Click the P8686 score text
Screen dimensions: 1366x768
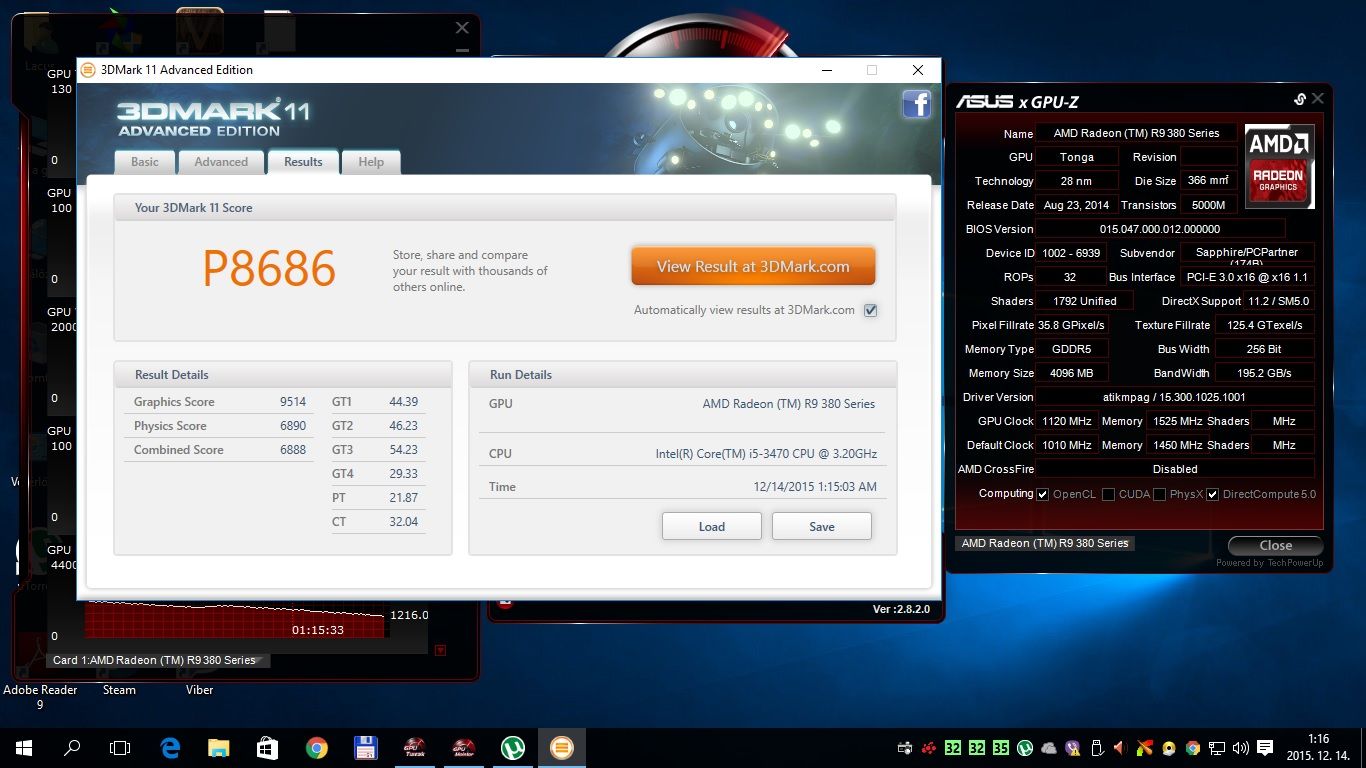[x=269, y=268]
